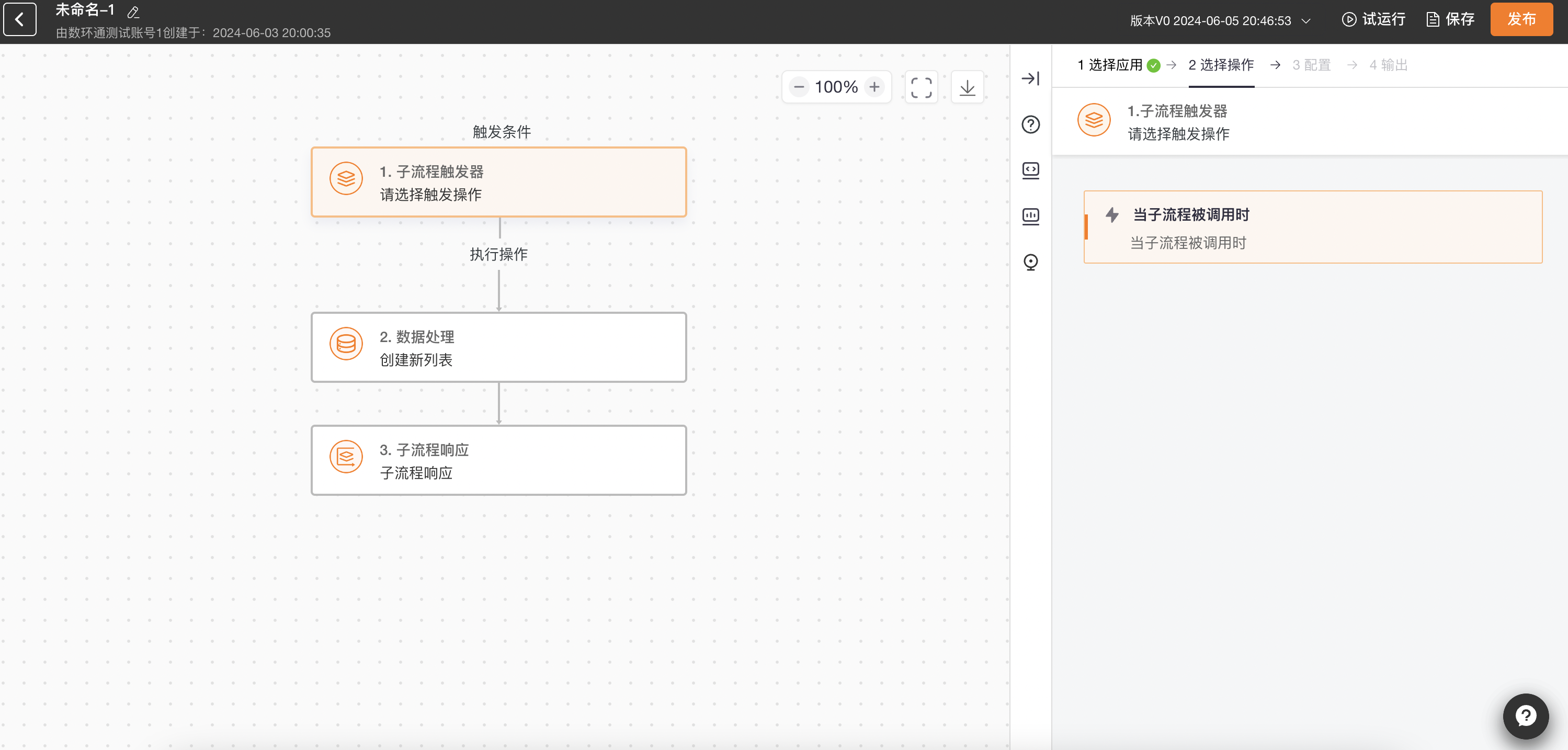Image resolution: width=1568 pixels, height=750 pixels.
Task: Open the webcam-shaped sidebar icon
Action: 1030,262
